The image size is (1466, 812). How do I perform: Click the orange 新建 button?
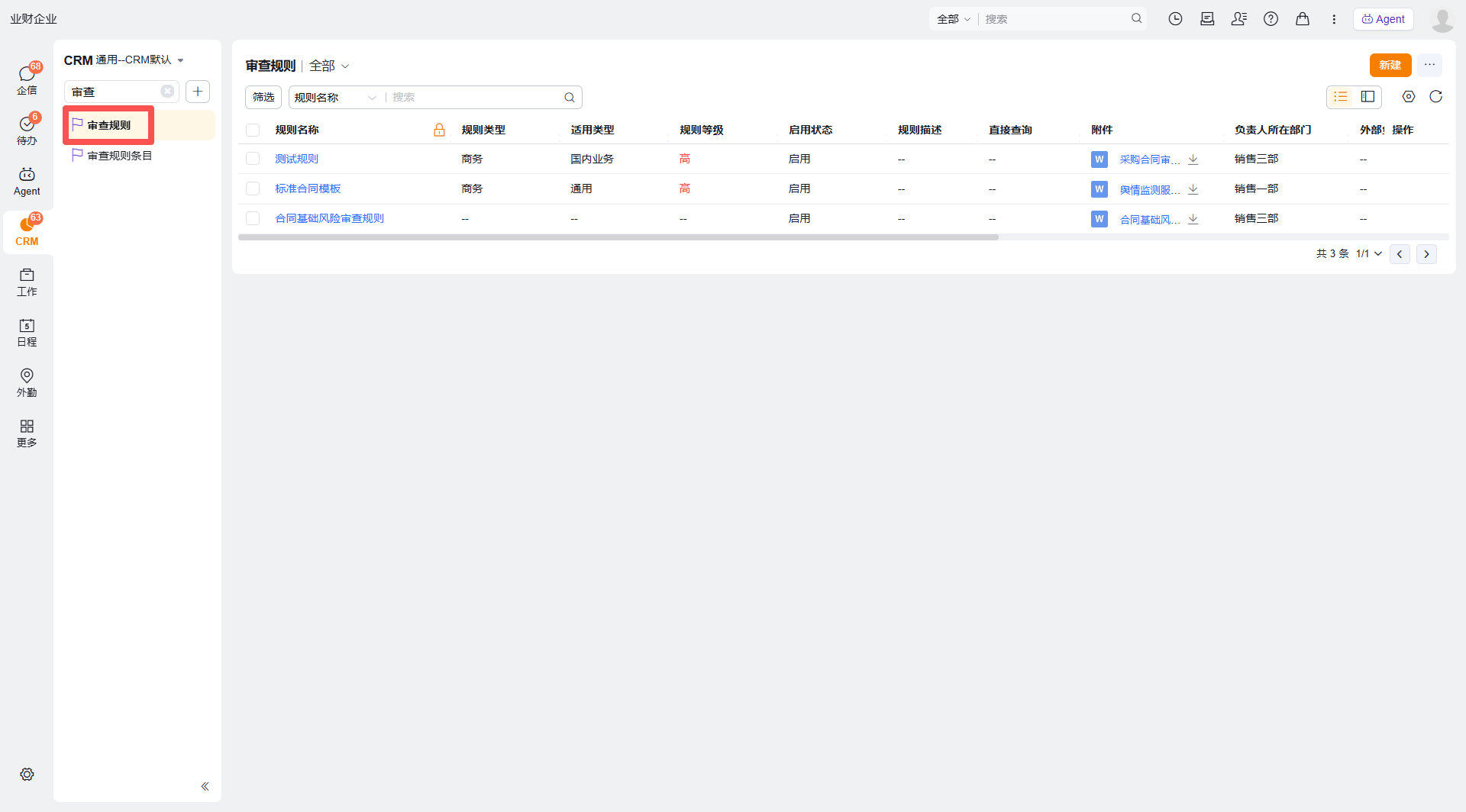(1390, 66)
